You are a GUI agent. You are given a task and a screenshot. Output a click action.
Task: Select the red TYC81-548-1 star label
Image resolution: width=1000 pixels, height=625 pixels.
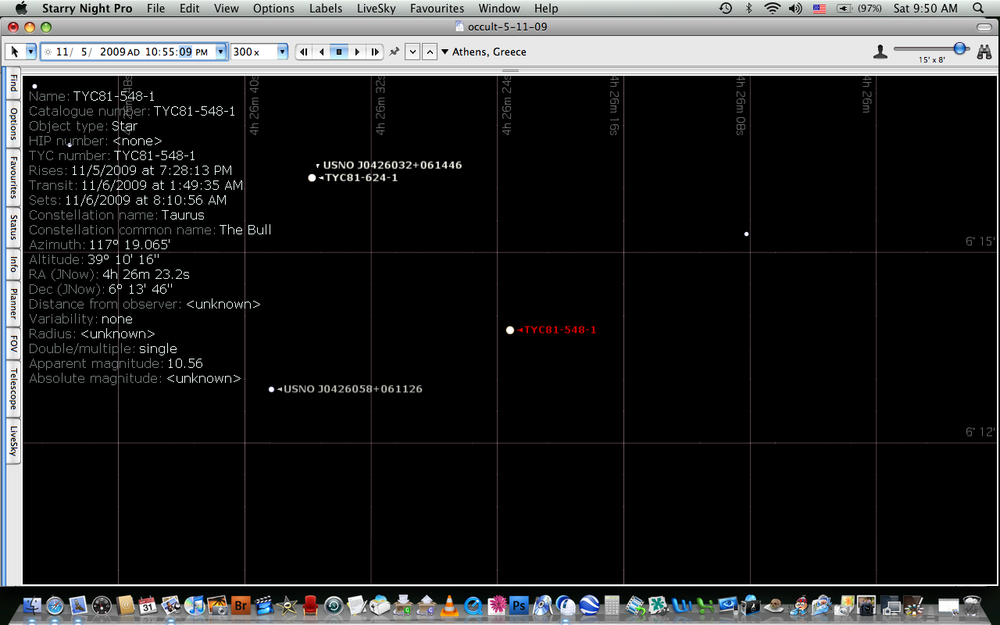pyautogui.click(x=560, y=330)
